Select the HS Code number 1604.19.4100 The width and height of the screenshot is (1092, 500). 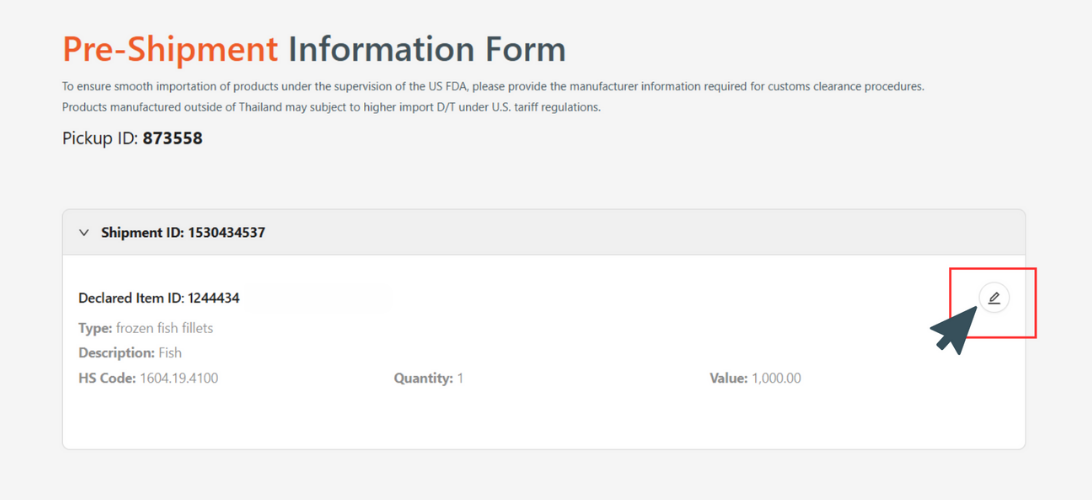(x=179, y=378)
